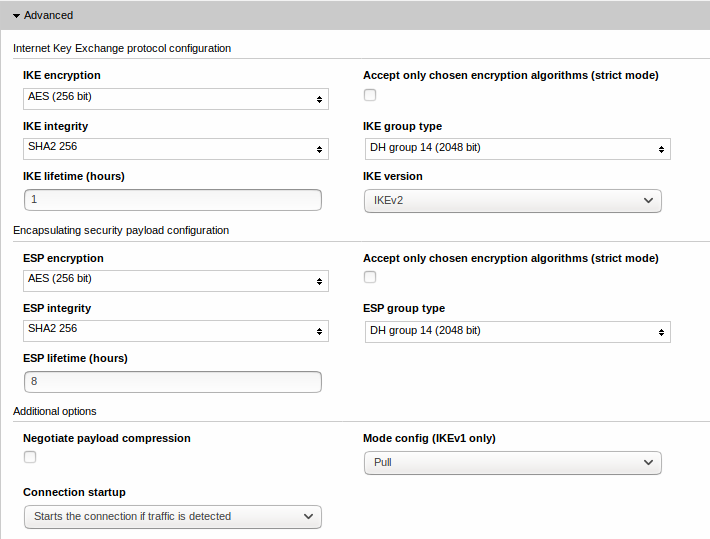Open the Connection startup dropdown

coord(173,517)
